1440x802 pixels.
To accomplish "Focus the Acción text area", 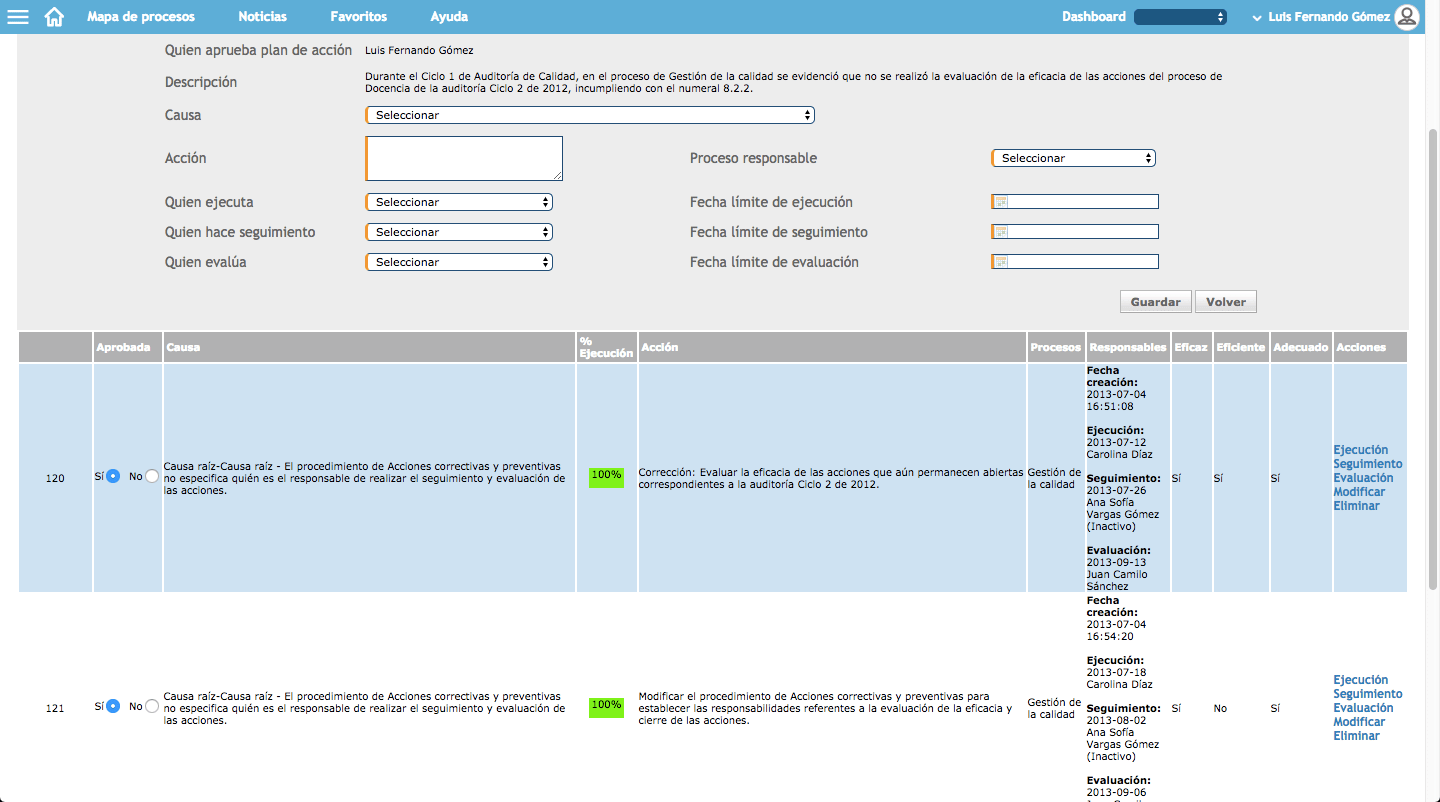I will coord(464,158).
